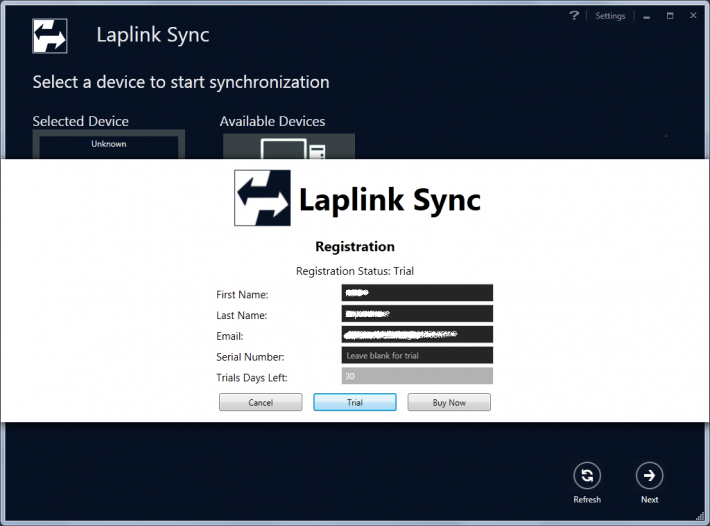Click the Refresh circular arrows icon
This screenshot has width=710, height=526.
(587, 475)
